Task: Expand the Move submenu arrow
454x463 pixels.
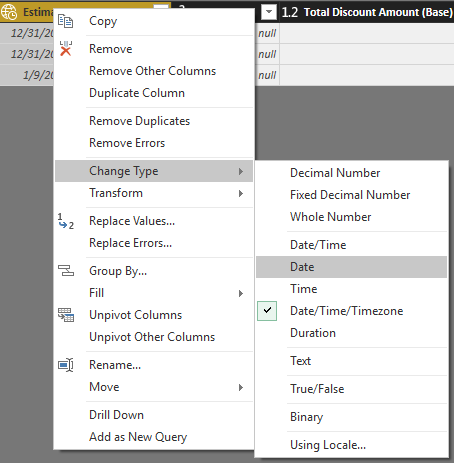Action: [241, 387]
